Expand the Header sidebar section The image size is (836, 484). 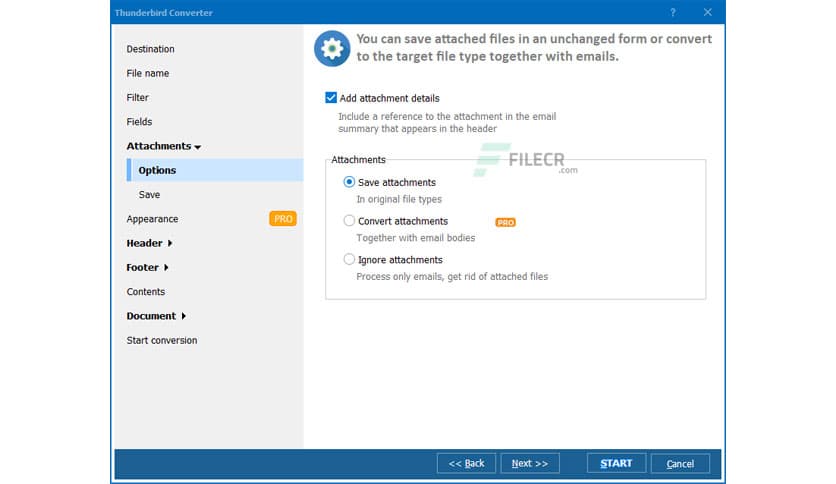pyautogui.click(x=149, y=243)
